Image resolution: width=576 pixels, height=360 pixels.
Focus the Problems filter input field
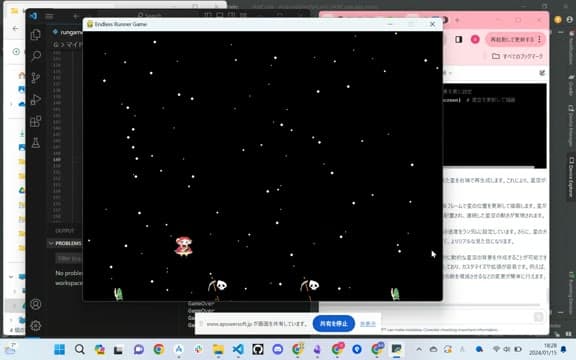pyautogui.click(x=69, y=259)
